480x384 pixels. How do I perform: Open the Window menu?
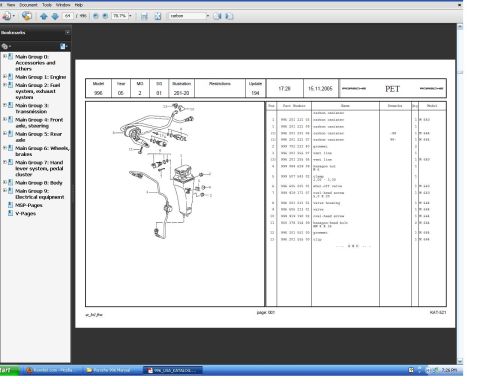point(63,5)
